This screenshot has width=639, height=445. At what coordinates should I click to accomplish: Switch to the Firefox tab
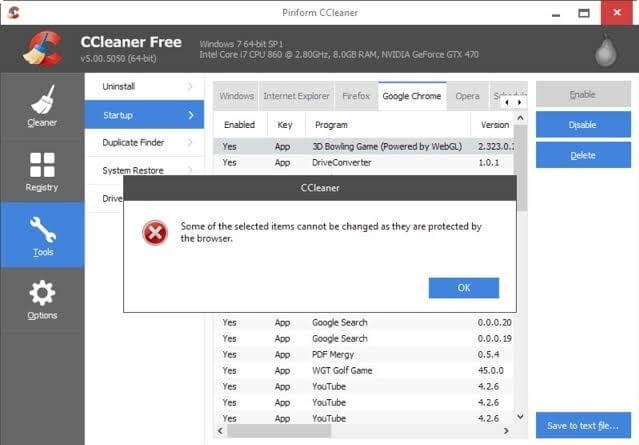(x=356, y=96)
